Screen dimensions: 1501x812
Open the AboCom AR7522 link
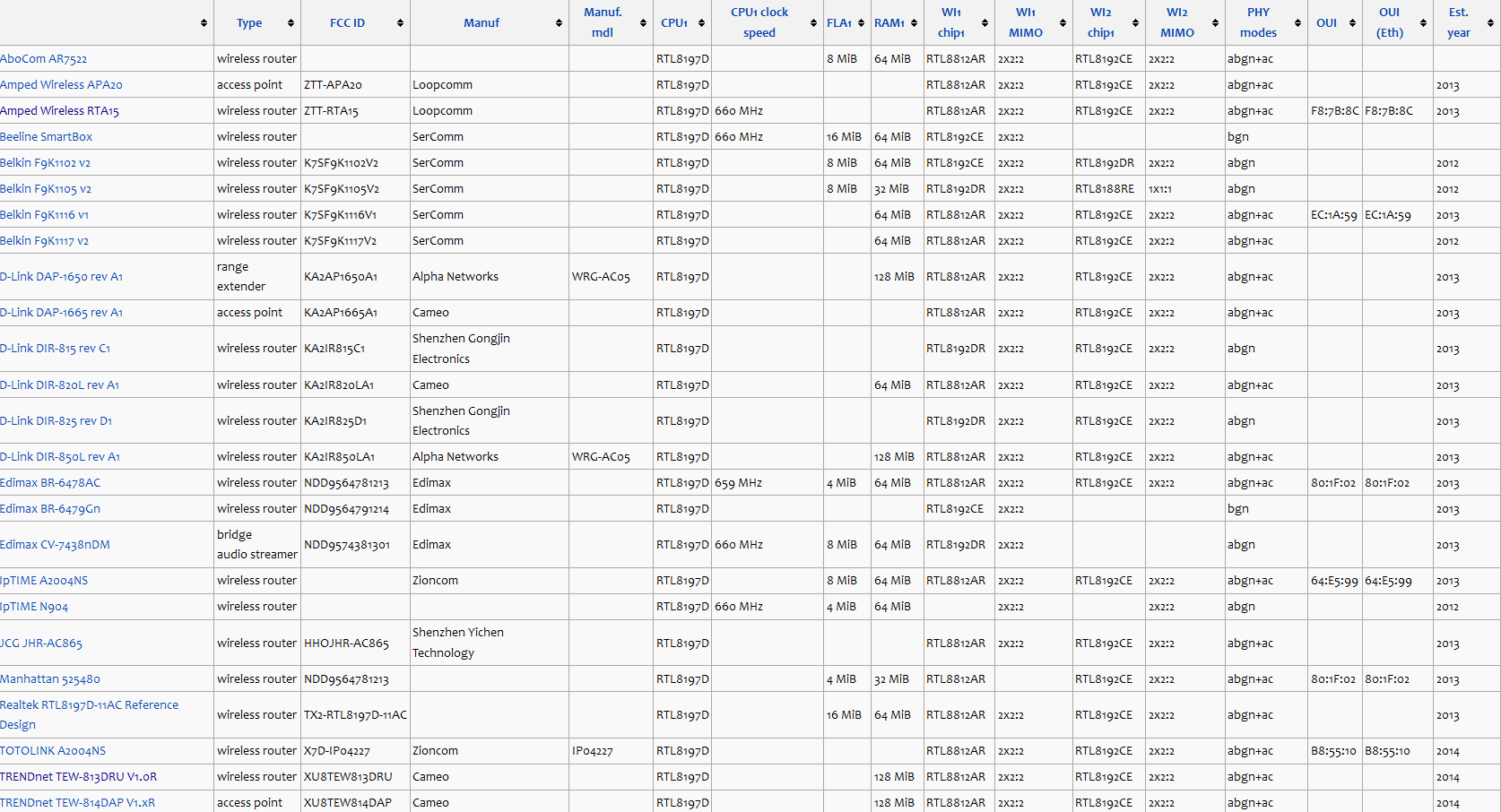[x=44, y=59]
